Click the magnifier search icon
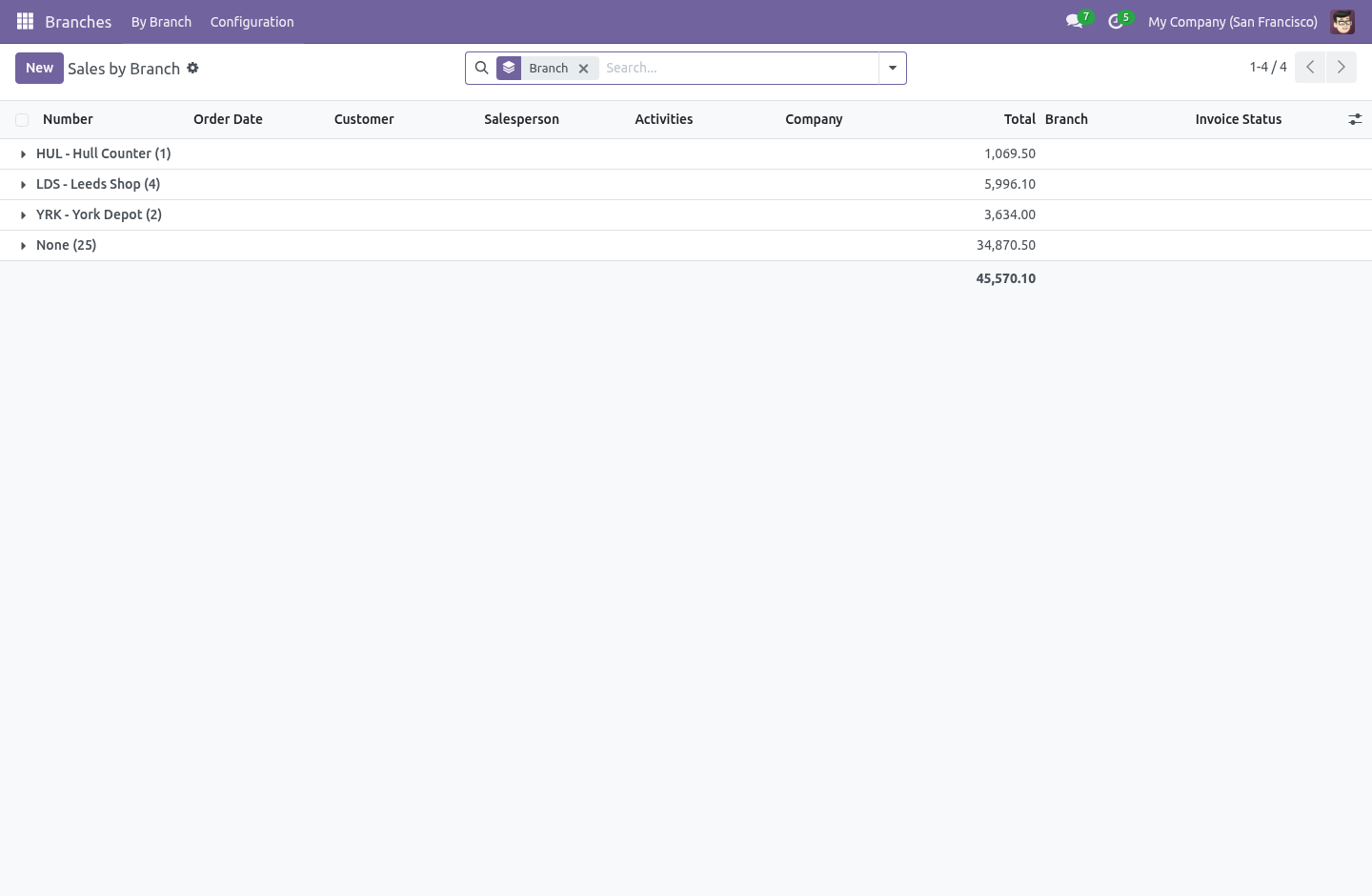The width and height of the screenshot is (1372, 896). [x=481, y=68]
